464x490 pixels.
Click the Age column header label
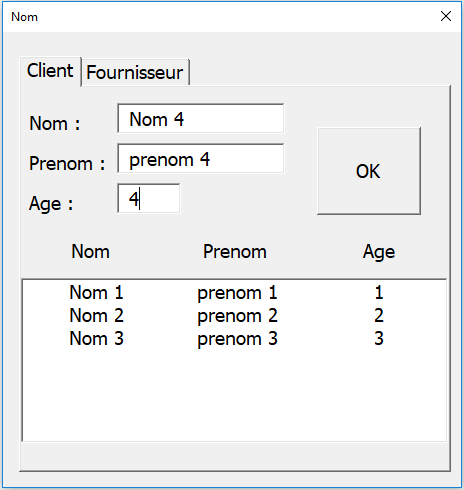[x=379, y=252]
